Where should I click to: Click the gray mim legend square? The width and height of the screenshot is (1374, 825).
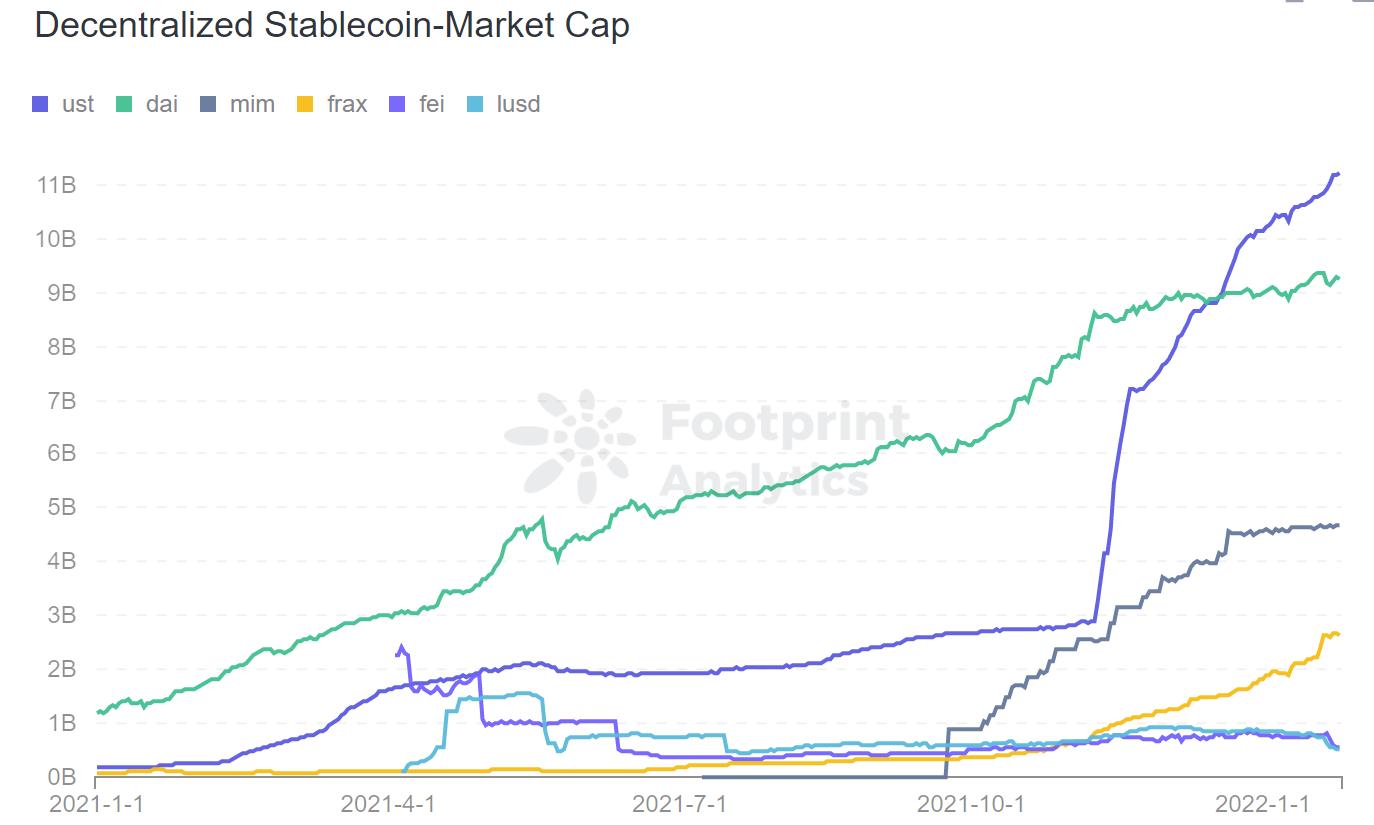point(208,104)
